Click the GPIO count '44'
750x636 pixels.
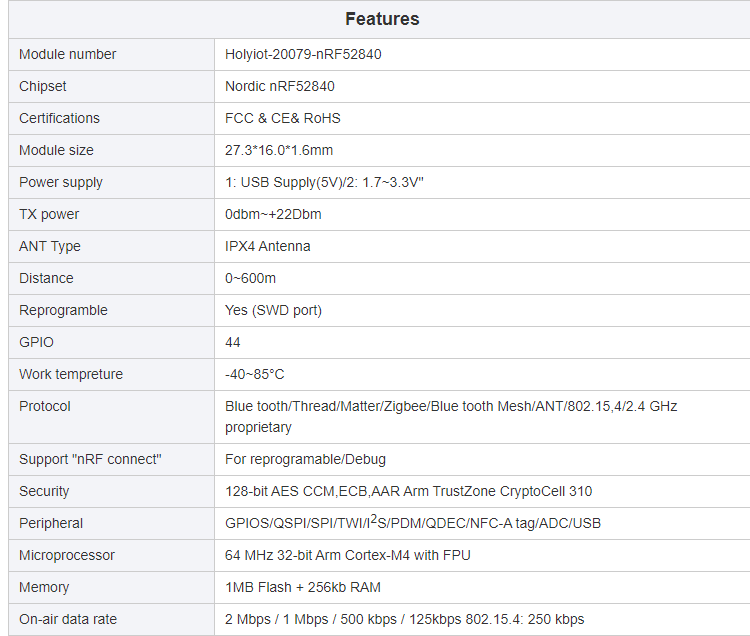click(x=232, y=342)
